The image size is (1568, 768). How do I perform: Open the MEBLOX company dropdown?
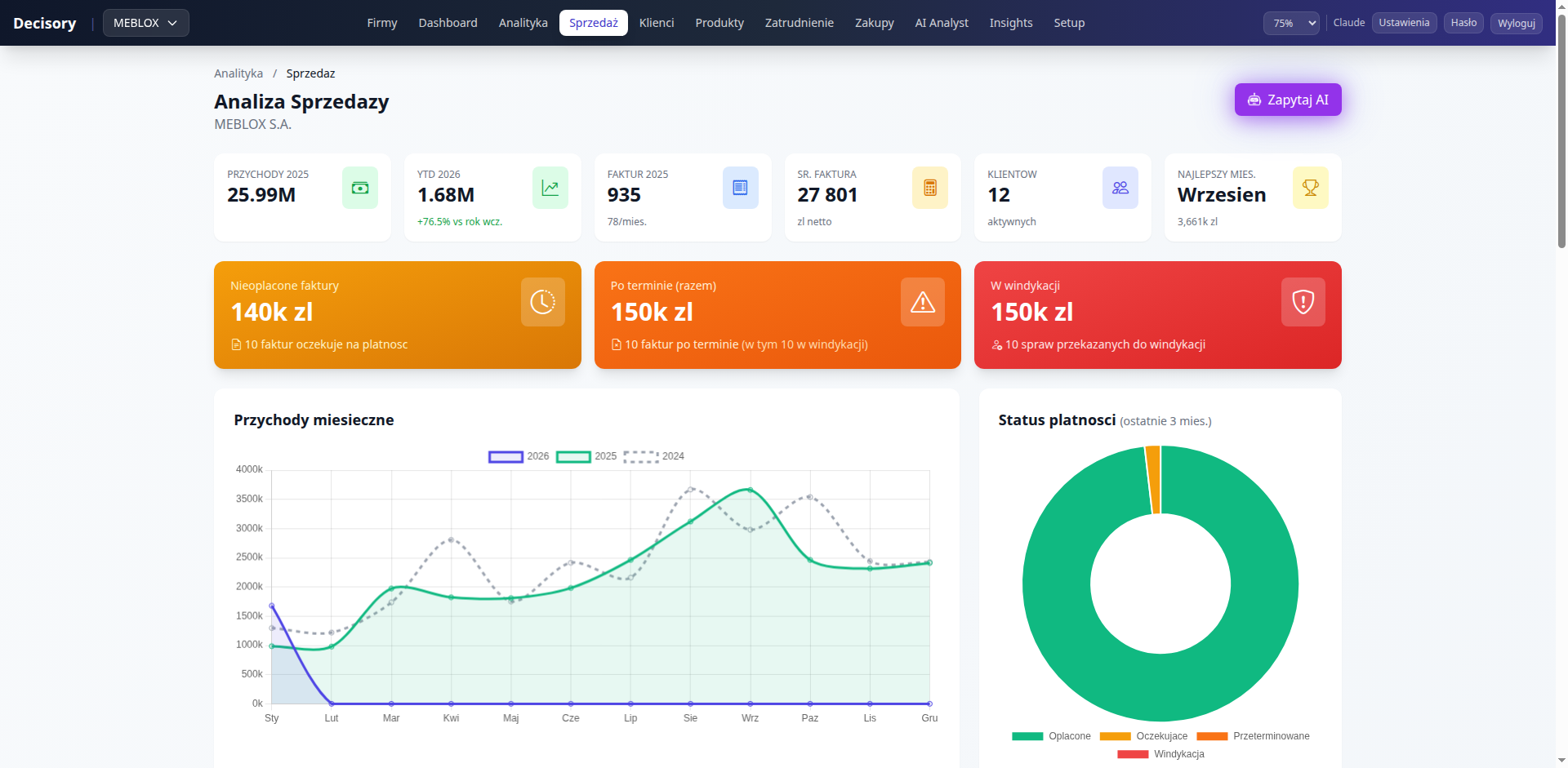pyautogui.click(x=145, y=23)
